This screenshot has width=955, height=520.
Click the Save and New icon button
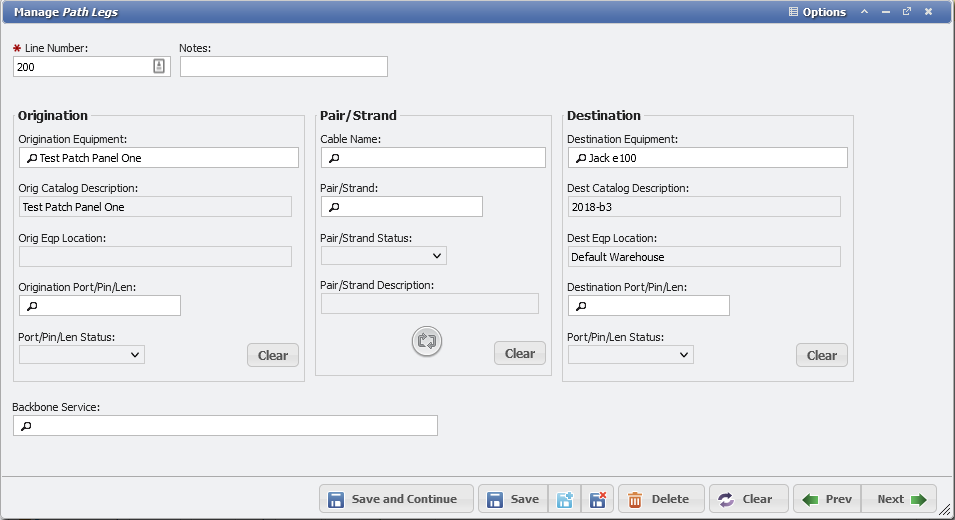(564, 499)
